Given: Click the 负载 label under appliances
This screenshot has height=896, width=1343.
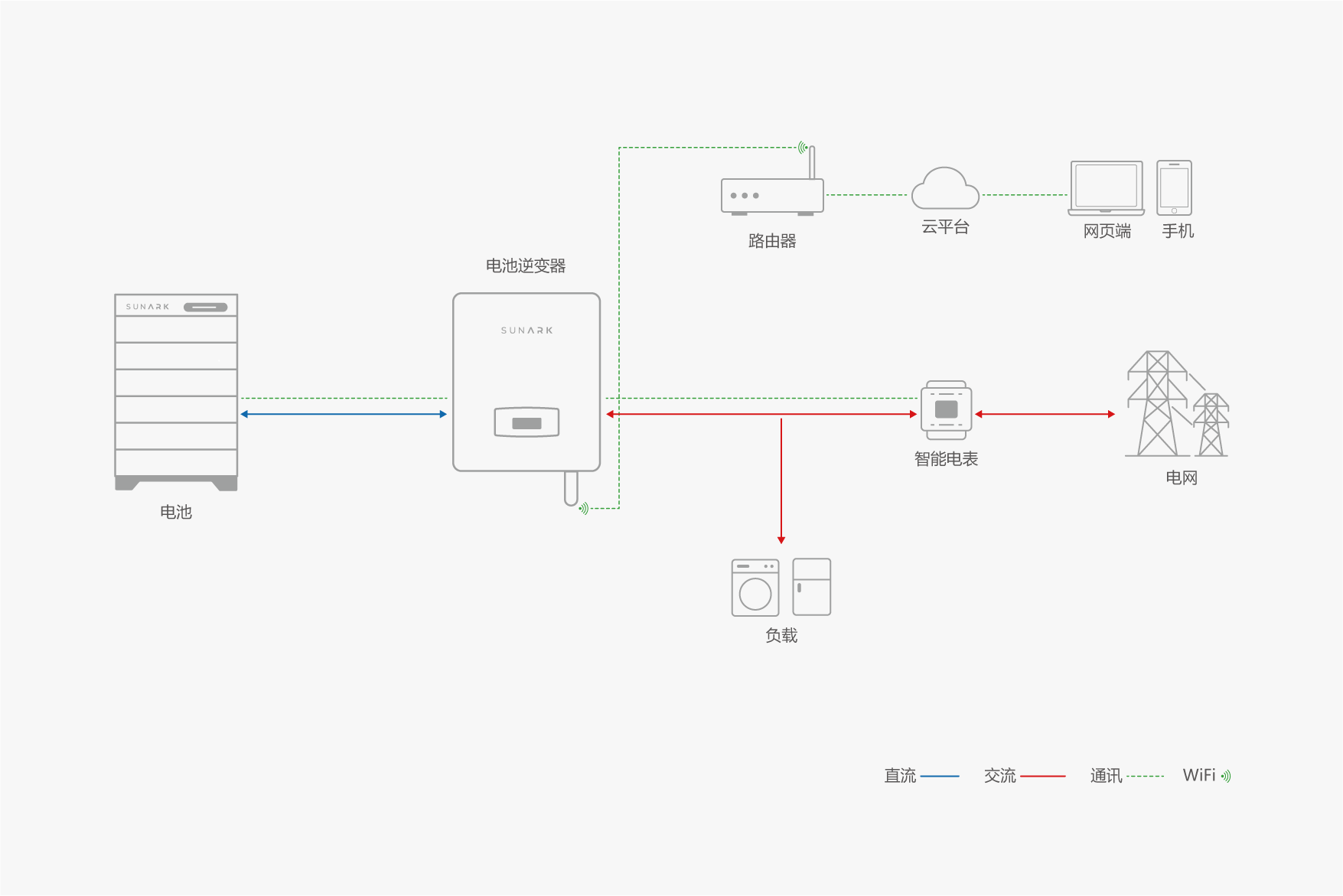Looking at the screenshot, I should 781,636.
